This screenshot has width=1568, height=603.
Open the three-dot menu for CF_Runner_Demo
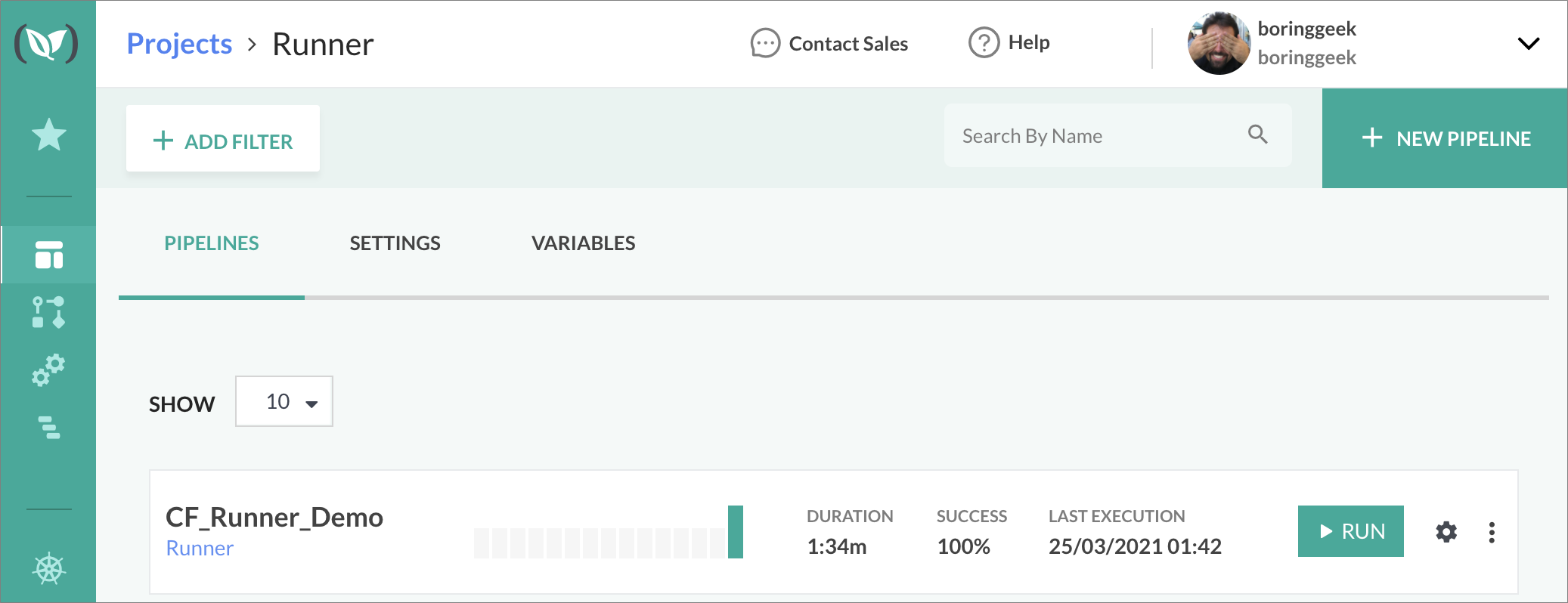click(1492, 532)
